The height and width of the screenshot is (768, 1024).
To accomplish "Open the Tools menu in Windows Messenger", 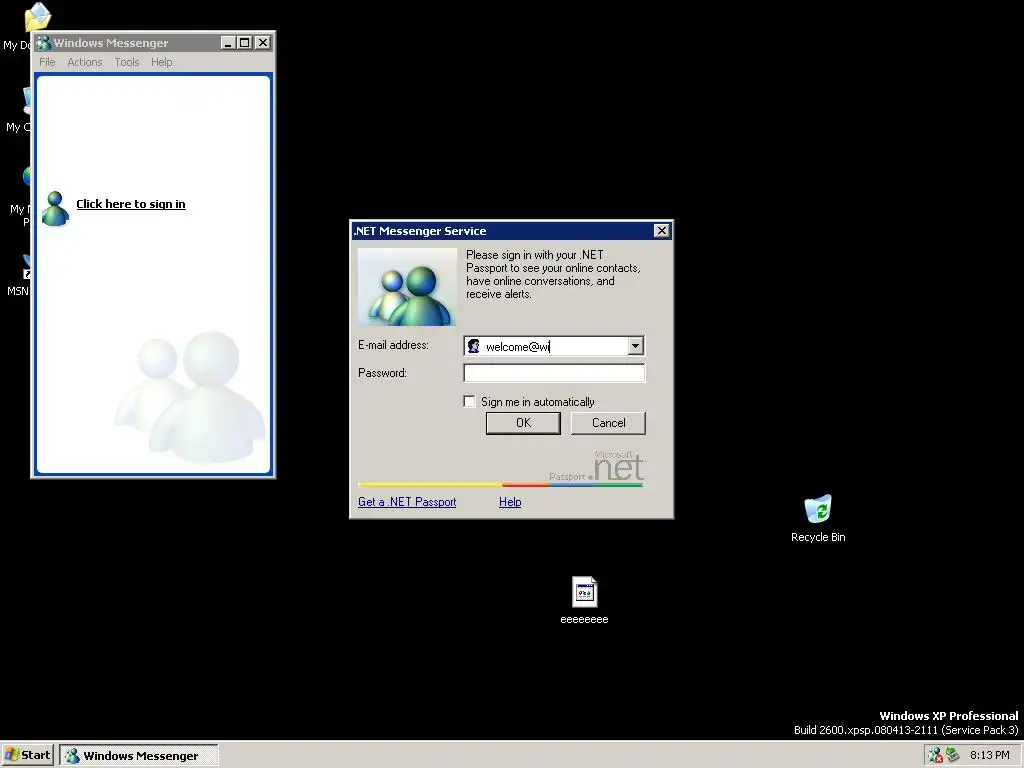I will [x=127, y=62].
